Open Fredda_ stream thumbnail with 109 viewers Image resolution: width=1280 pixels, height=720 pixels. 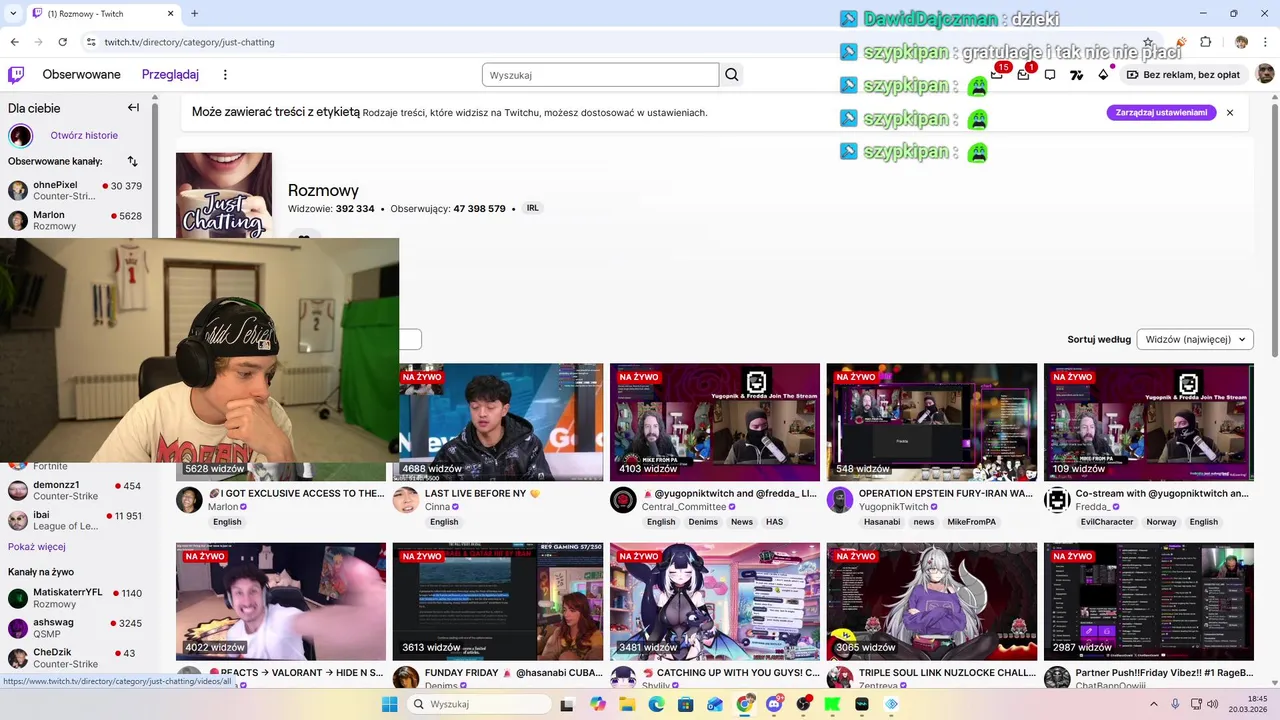click(1149, 422)
